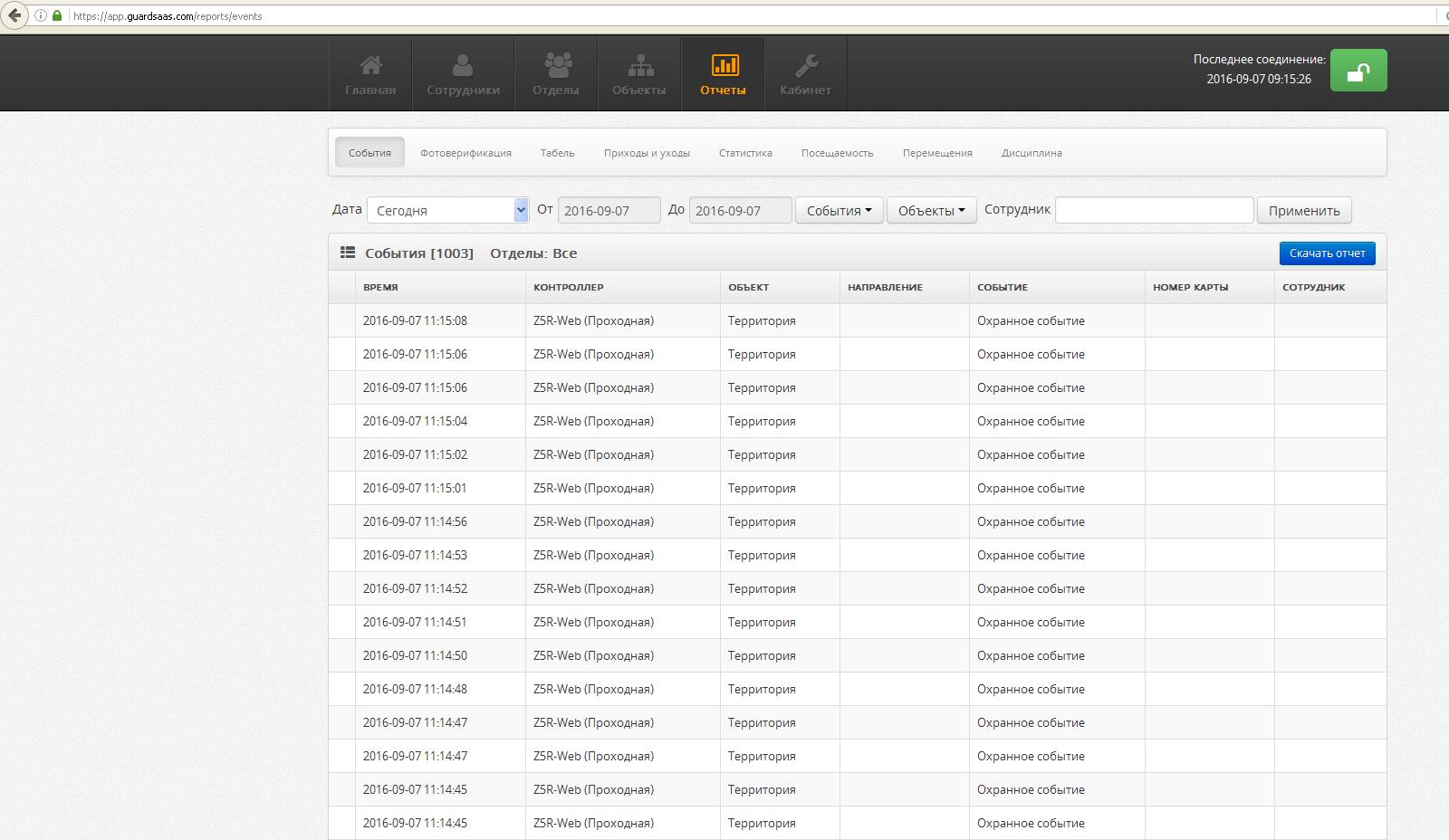Open the Перемещения tab
Image resolution: width=1449 pixels, height=840 pixels.
(937, 153)
